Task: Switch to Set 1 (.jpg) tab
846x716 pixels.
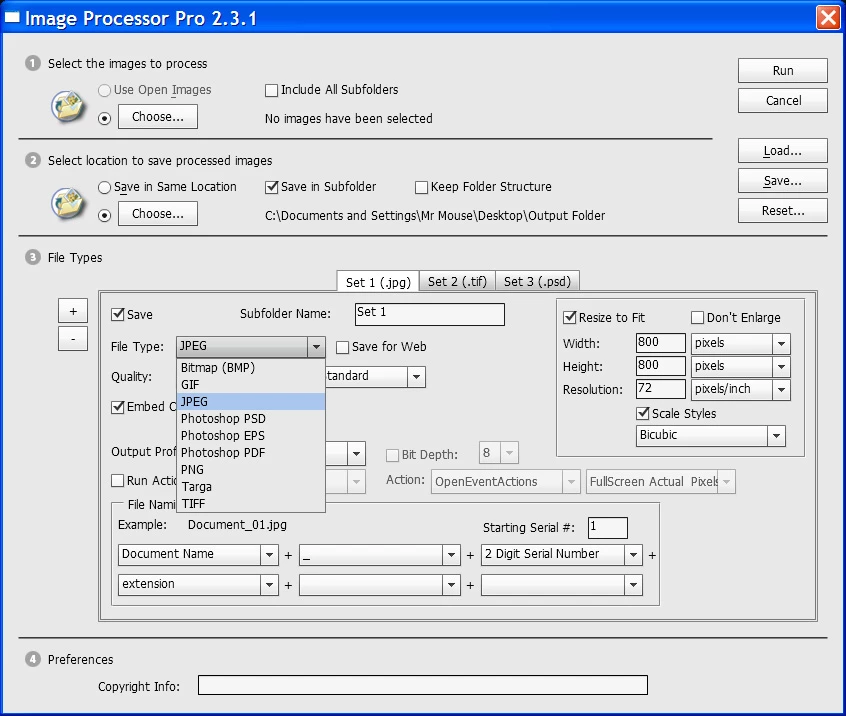Action: (378, 282)
